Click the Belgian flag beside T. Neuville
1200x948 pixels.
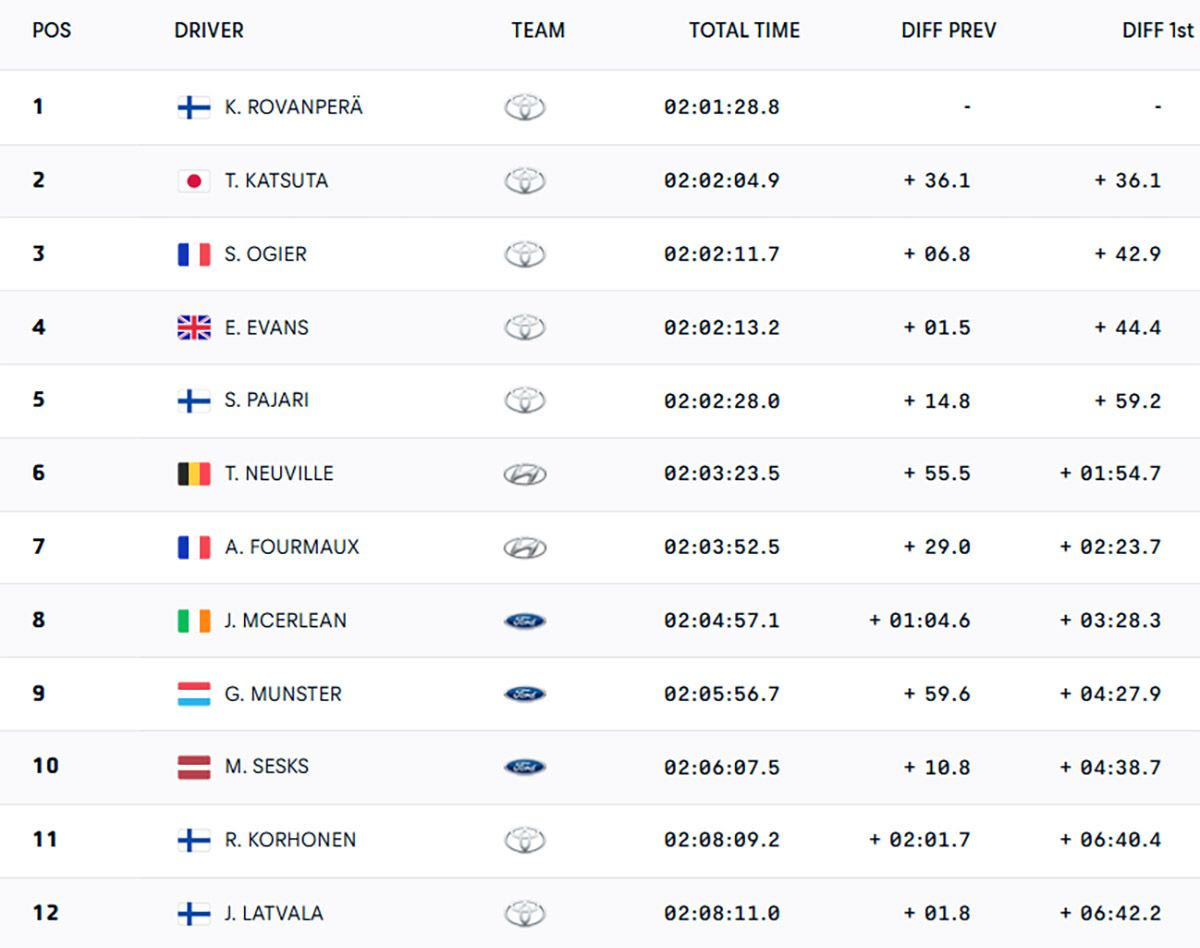click(194, 474)
